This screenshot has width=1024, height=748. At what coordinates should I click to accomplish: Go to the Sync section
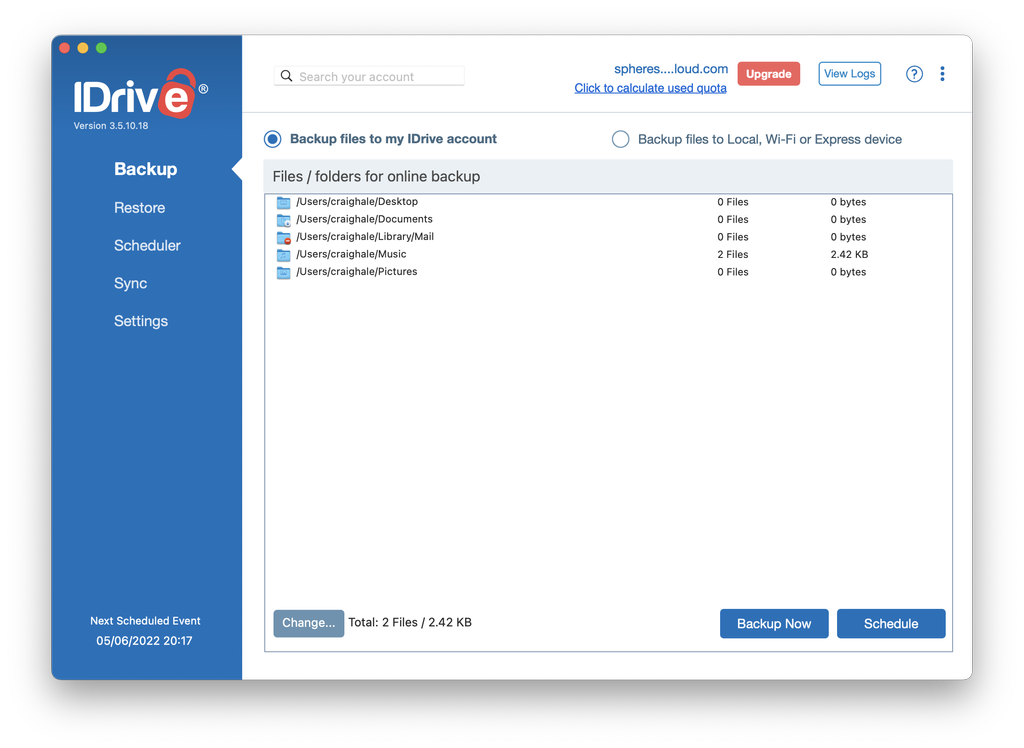tap(130, 283)
